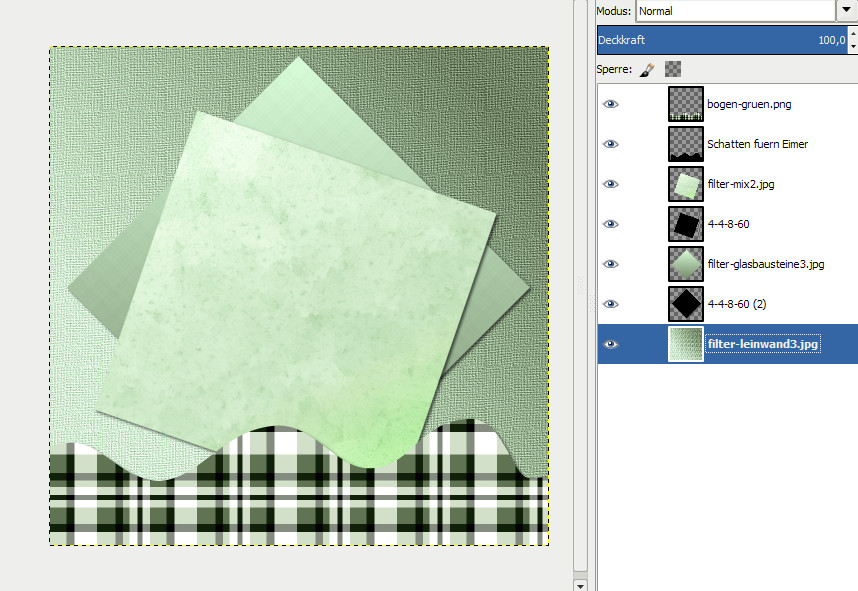Click the filter-leinwand3.jpg layer name field
858x591 pixels.
click(763, 344)
